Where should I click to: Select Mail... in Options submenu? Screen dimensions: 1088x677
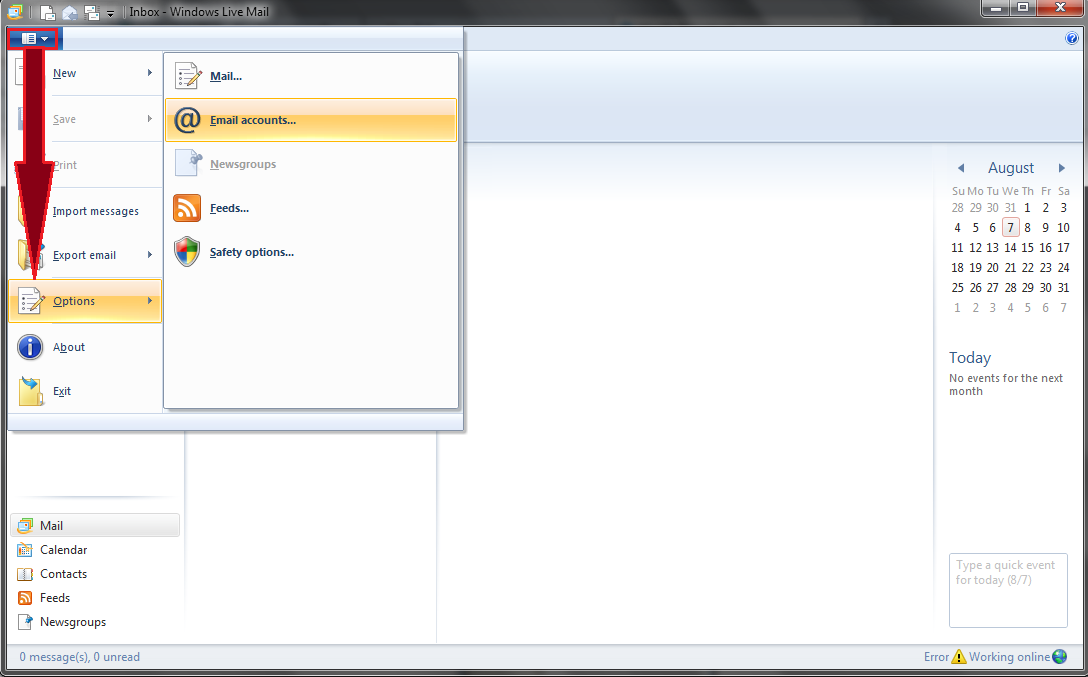(x=311, y=76)
